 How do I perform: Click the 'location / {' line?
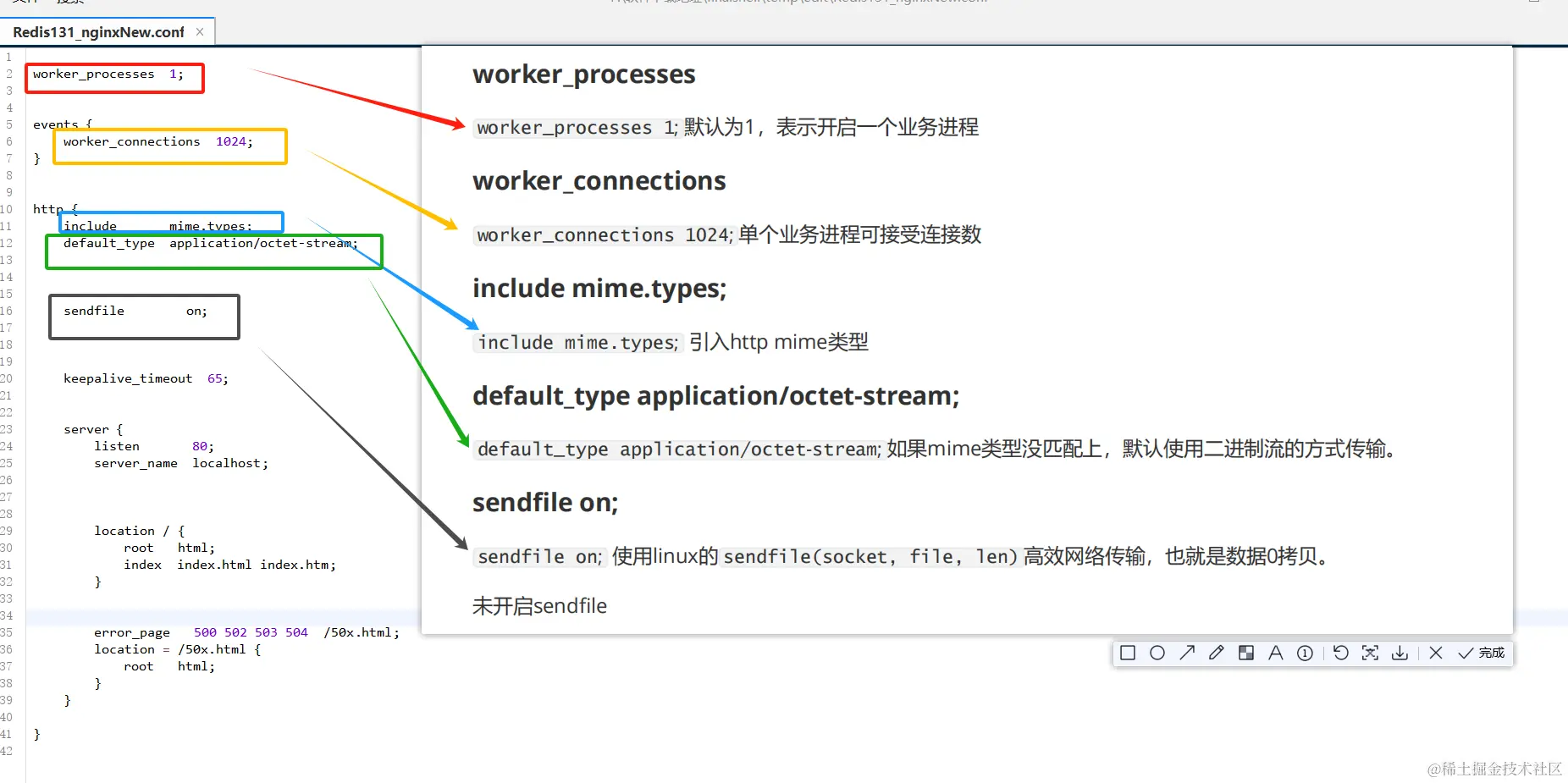[x=139, y=531]
